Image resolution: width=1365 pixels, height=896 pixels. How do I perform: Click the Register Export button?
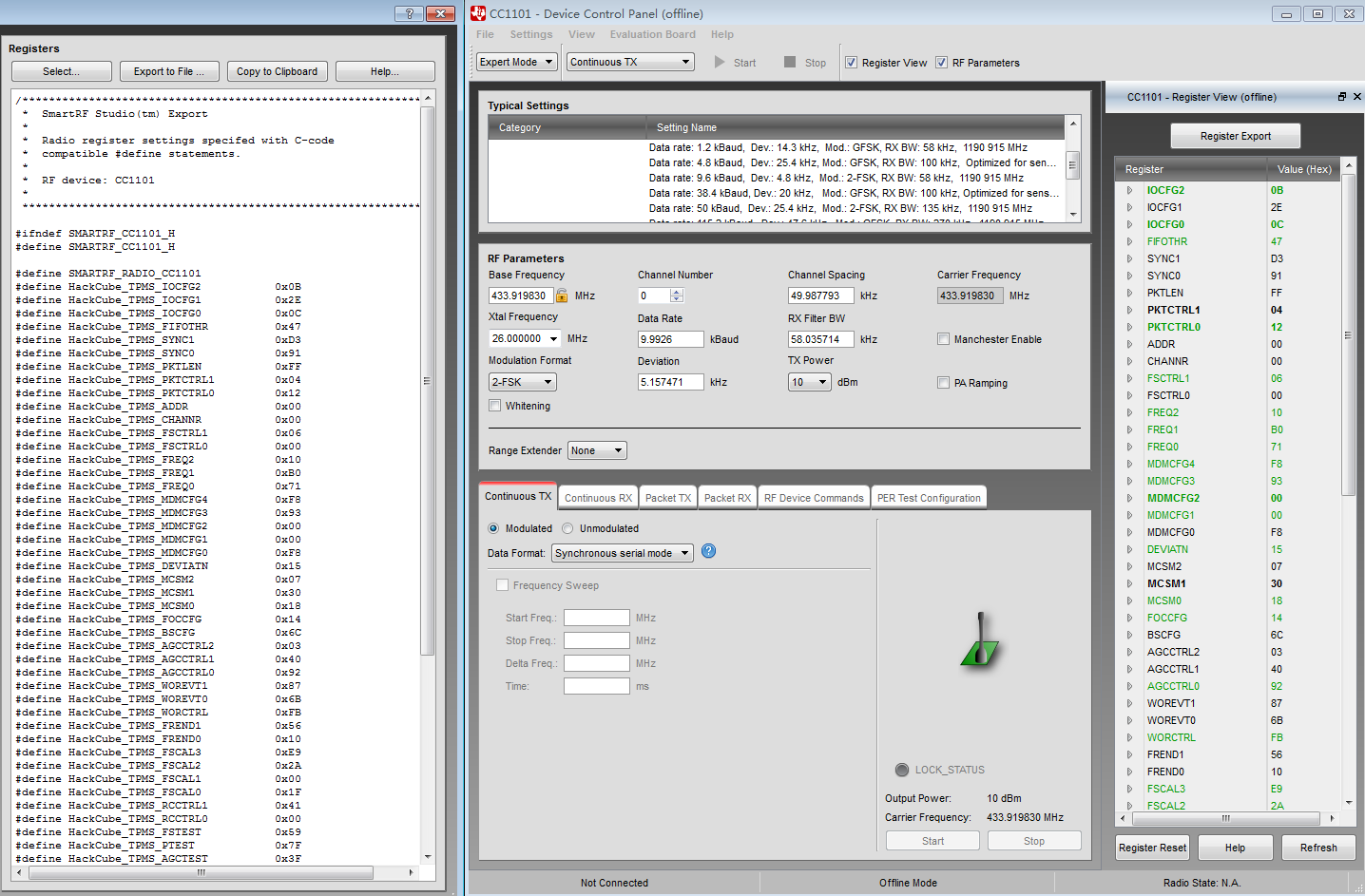[x=1235, y=136]
